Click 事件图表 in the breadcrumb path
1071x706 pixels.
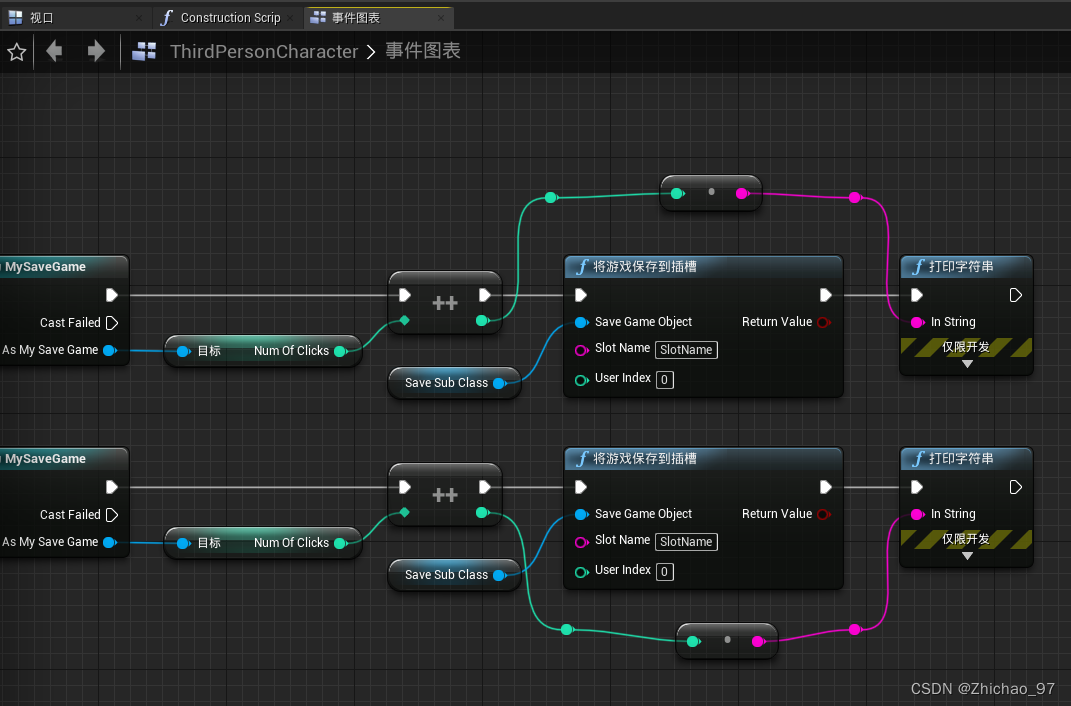click(423, 51)
